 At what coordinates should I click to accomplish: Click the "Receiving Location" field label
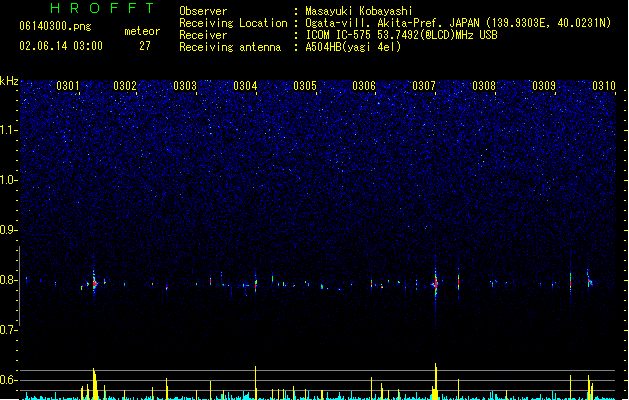point(233,23)
